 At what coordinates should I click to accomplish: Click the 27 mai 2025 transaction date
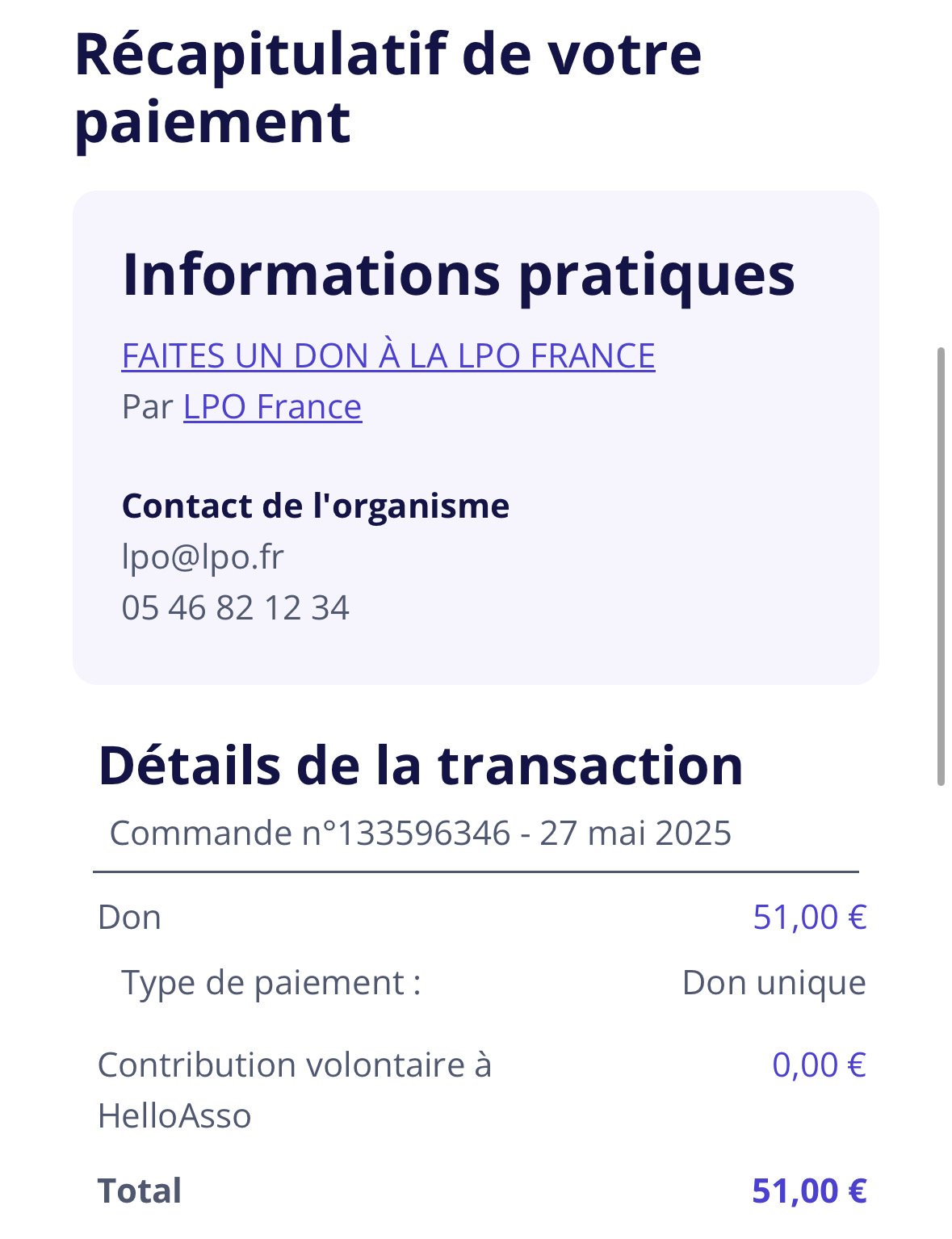click(x=635, y=833)
